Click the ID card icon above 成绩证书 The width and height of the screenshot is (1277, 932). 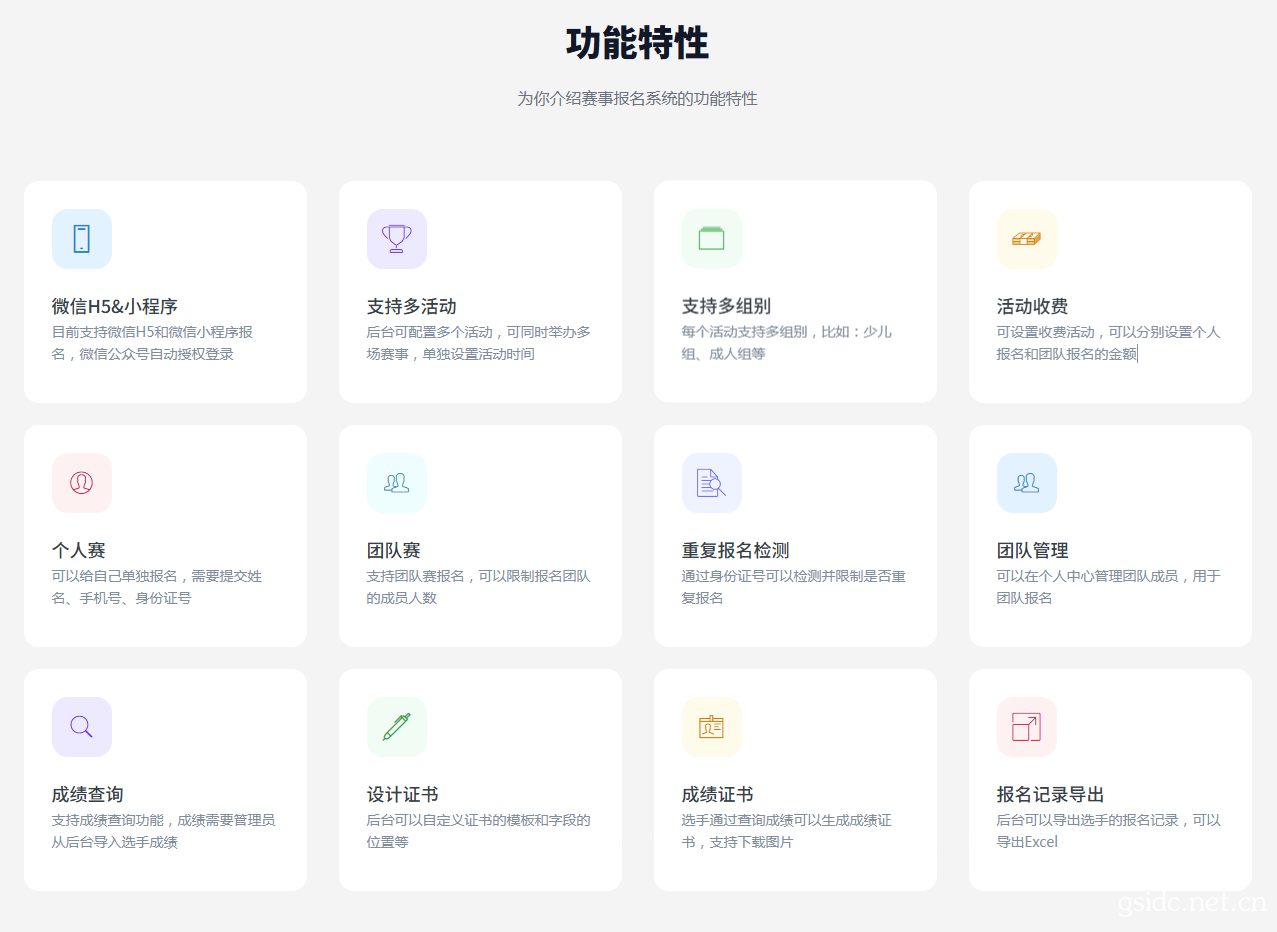pyautogui.click(x=712, y=727)
